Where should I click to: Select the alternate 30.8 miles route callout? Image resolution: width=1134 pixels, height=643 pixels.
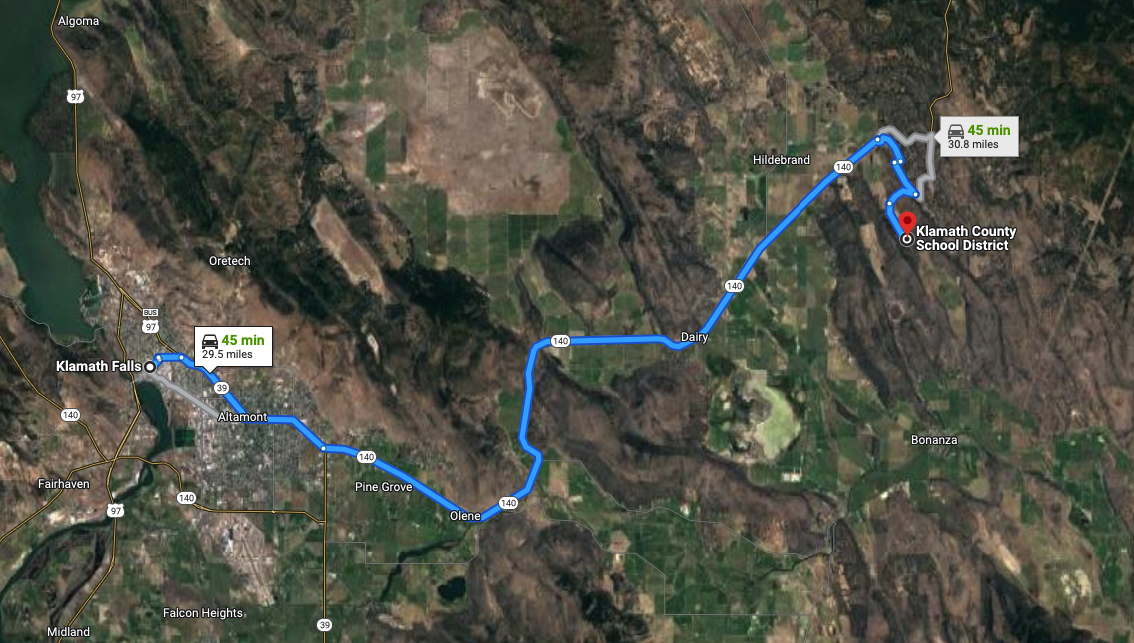click(979, 136)
